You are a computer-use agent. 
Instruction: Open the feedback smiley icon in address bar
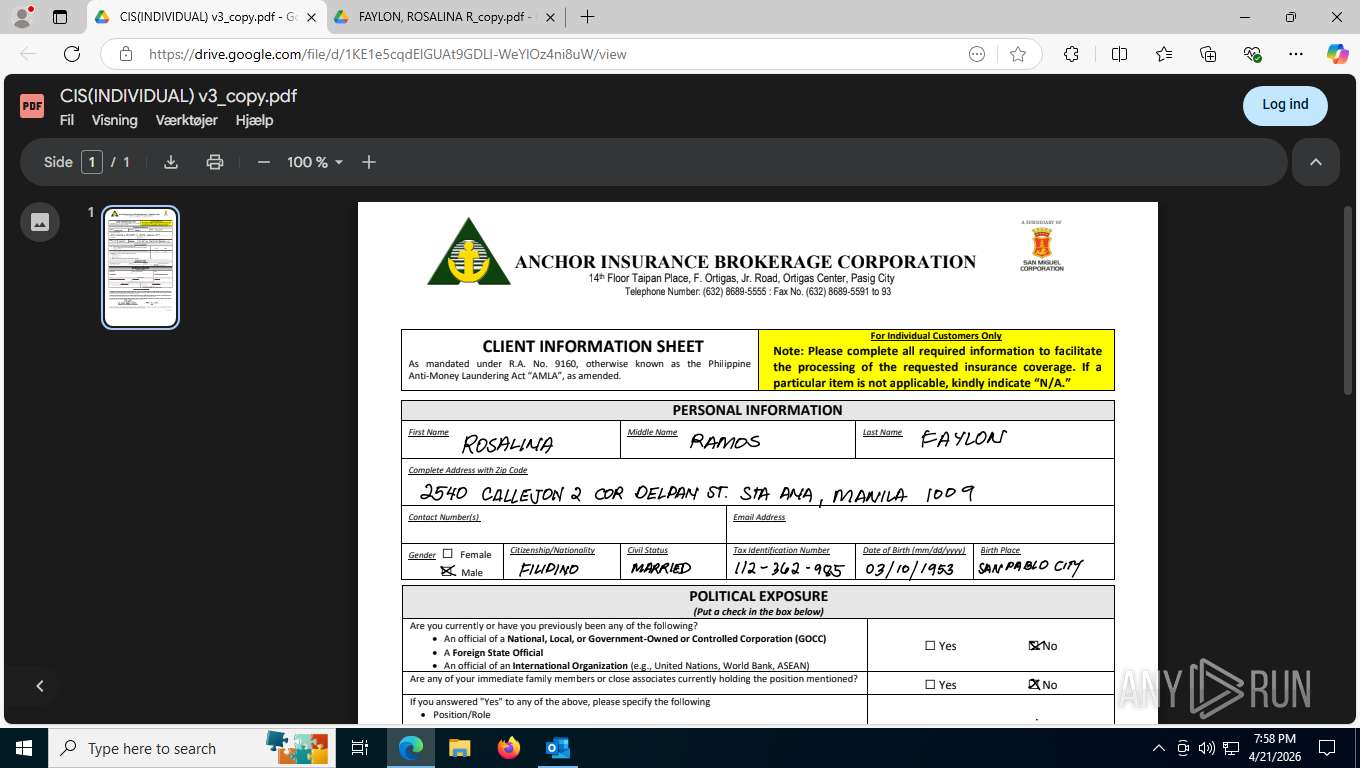pyautogui.click(x=977, y=54)
